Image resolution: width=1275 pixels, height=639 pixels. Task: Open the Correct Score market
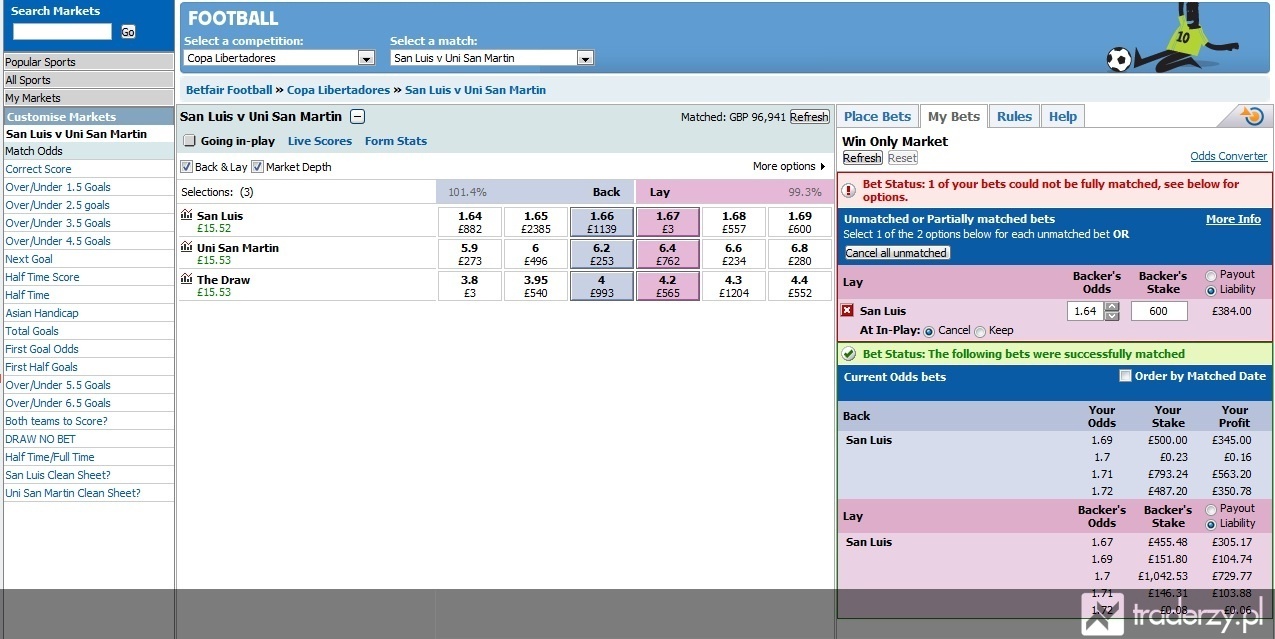pos(38,169)
